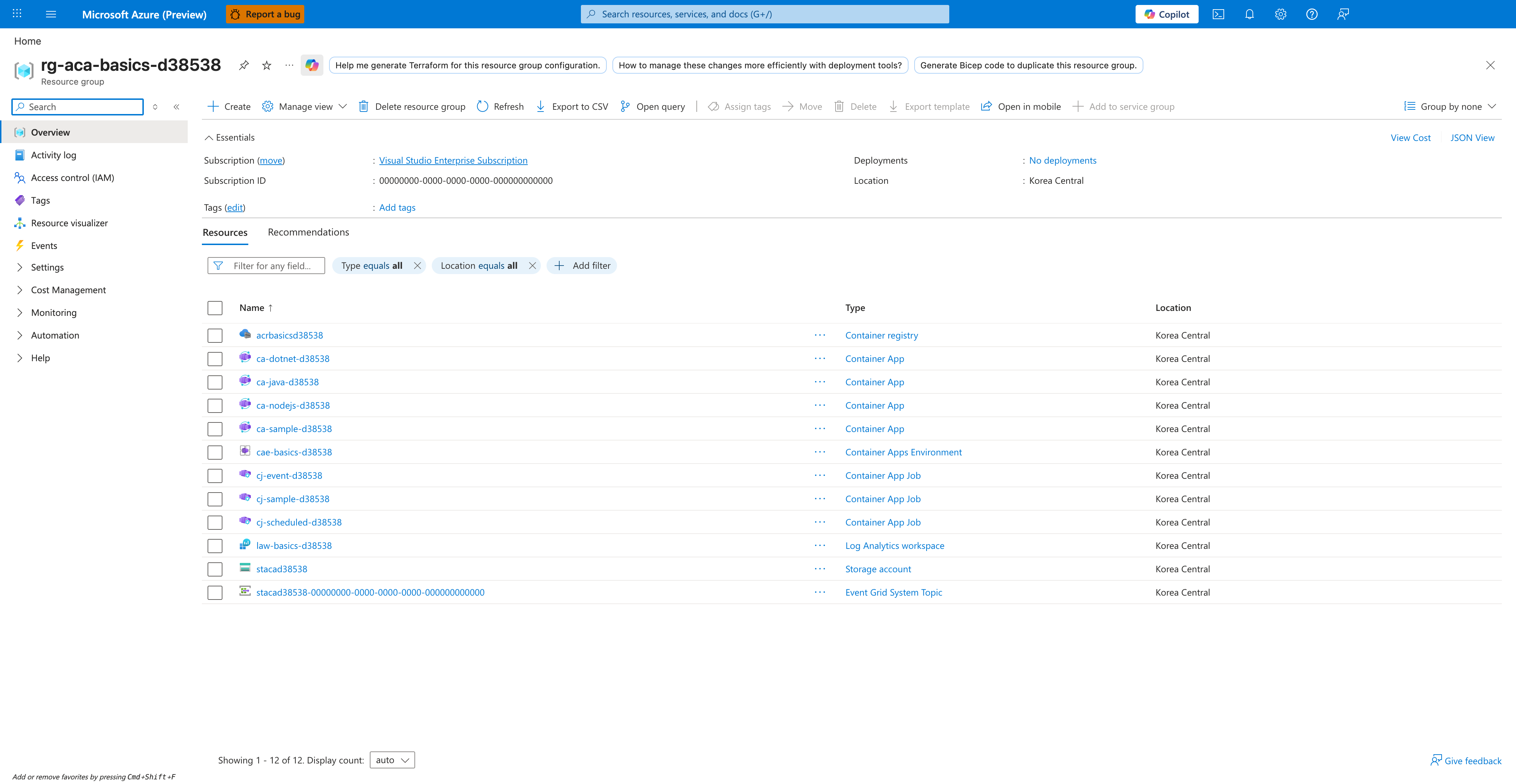The height and width of the screenshot is (784, 1516).
Task: Toggle the select-all resources checkbox
Action: (x=215, y=308)
